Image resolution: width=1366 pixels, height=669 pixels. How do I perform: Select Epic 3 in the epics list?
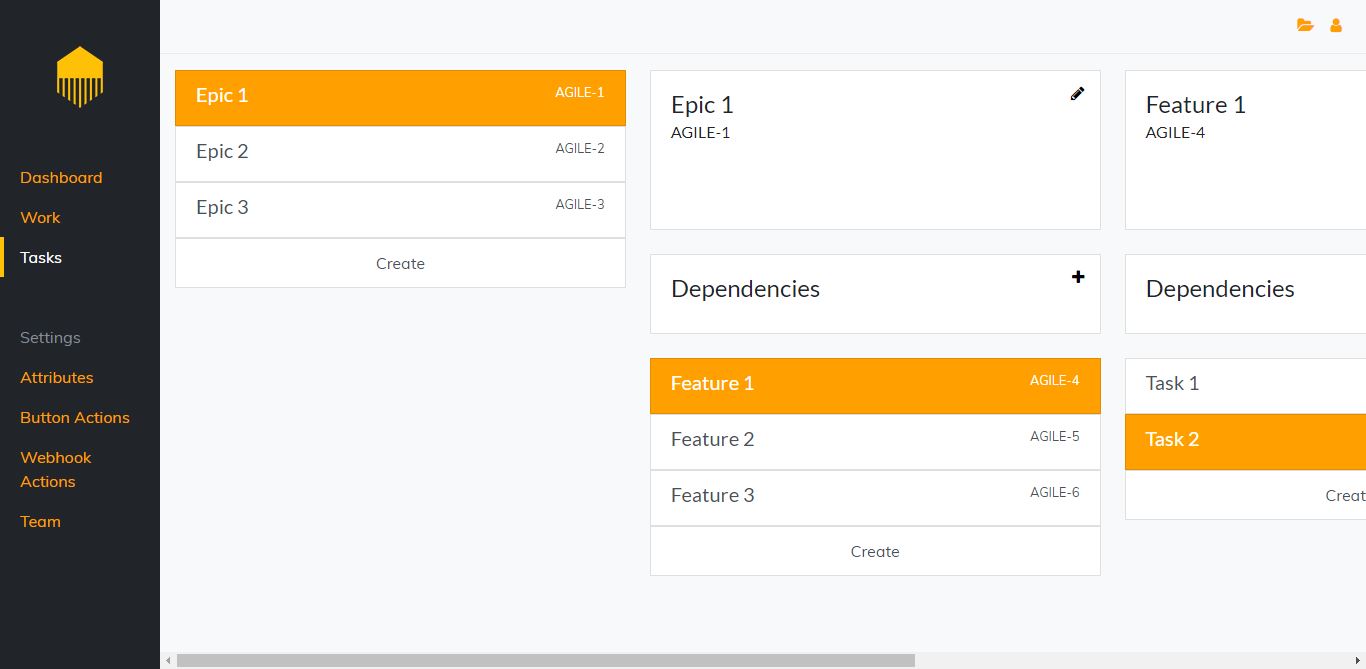pos(400,210)
